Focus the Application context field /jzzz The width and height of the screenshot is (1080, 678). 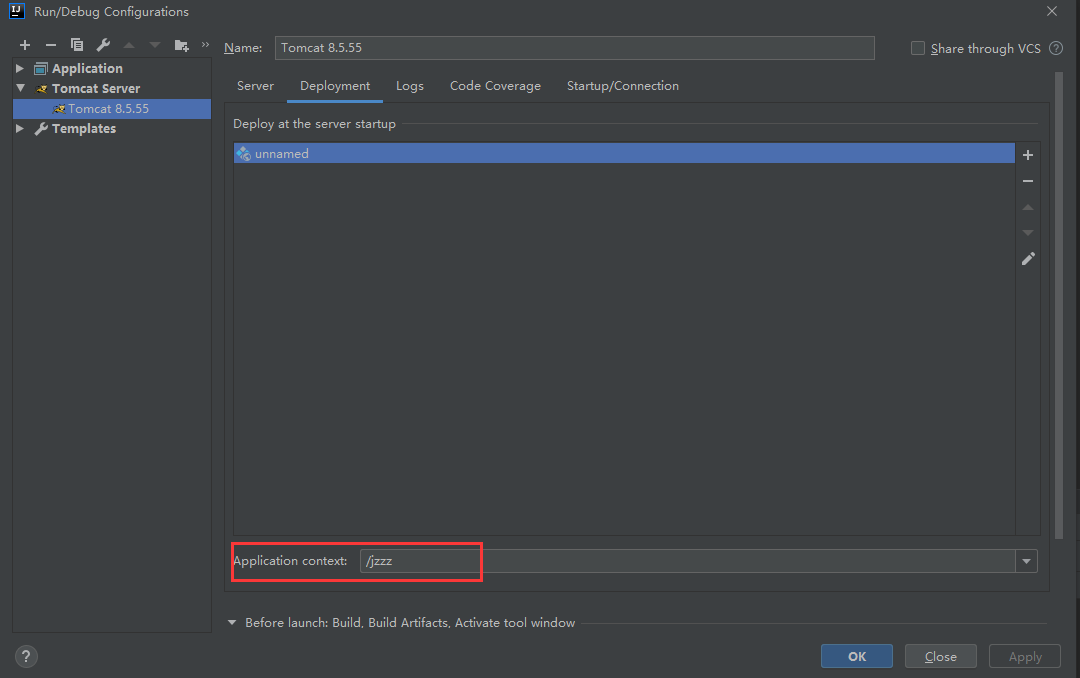[x=687, y=561]
